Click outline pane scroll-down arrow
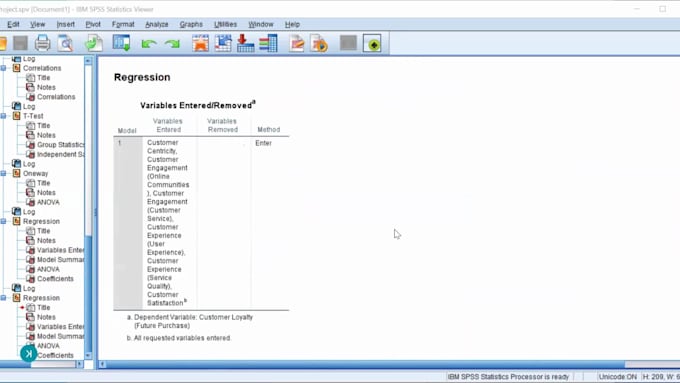Image resolution: width=680 pixels, height=383 pixels. tap(88, 355)
